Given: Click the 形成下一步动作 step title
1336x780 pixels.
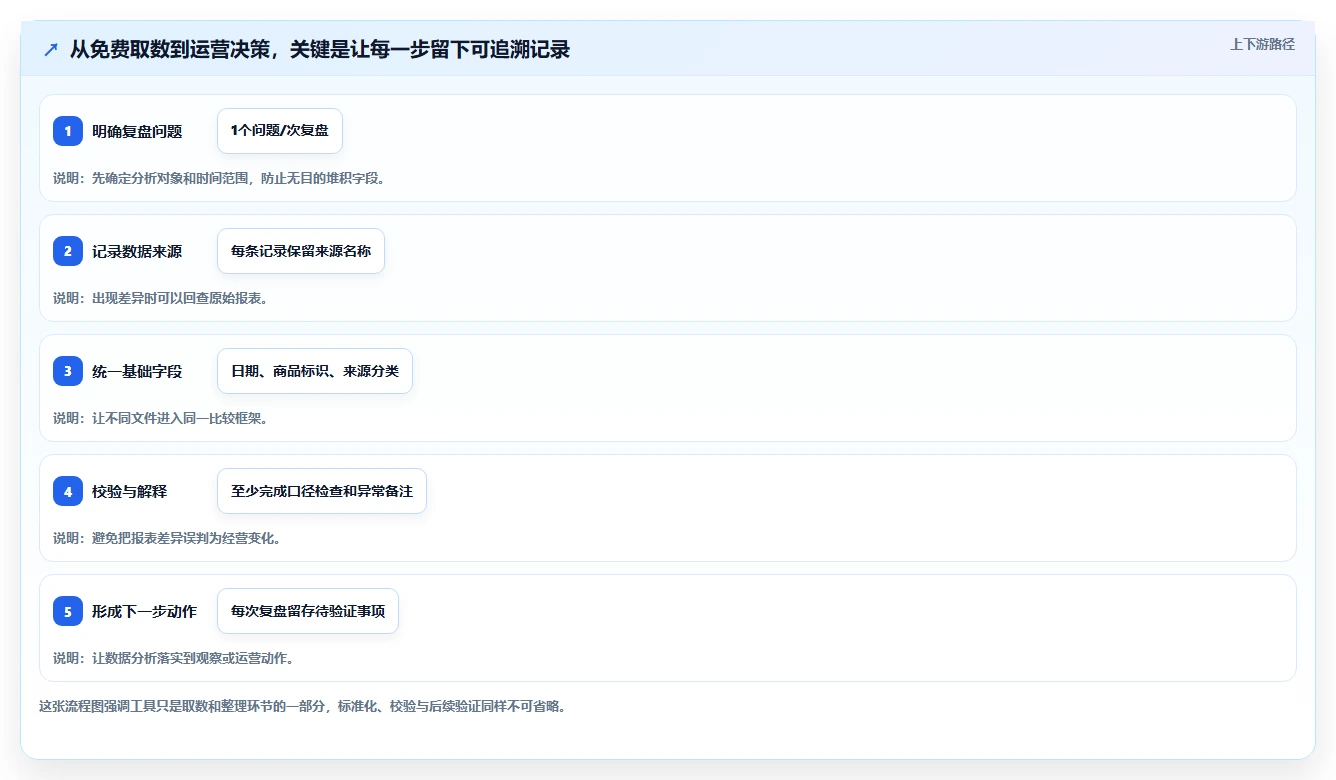Looking at the screenshot, I should (144, 611).
